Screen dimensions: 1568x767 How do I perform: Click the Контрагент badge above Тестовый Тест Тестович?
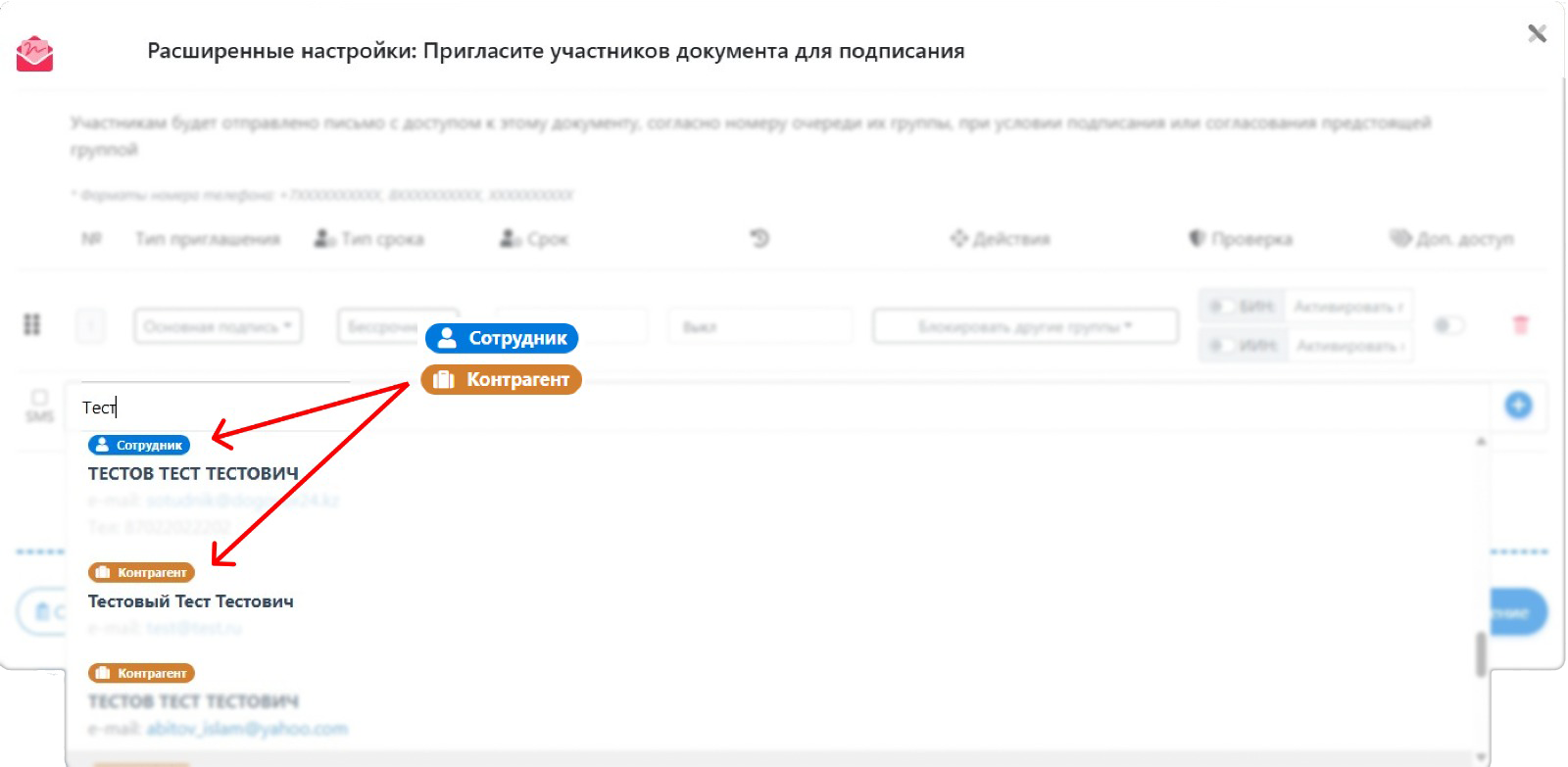(x=141, y=572)
